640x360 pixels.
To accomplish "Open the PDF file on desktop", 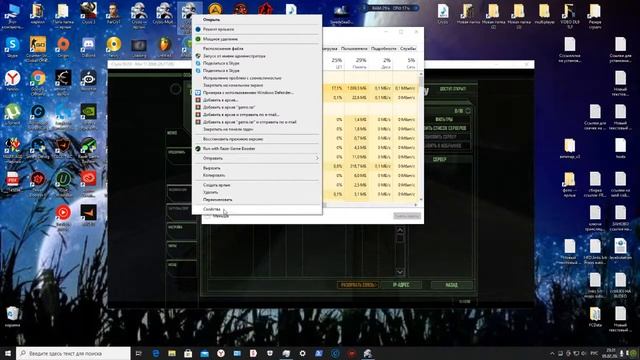I will (12, 181).
